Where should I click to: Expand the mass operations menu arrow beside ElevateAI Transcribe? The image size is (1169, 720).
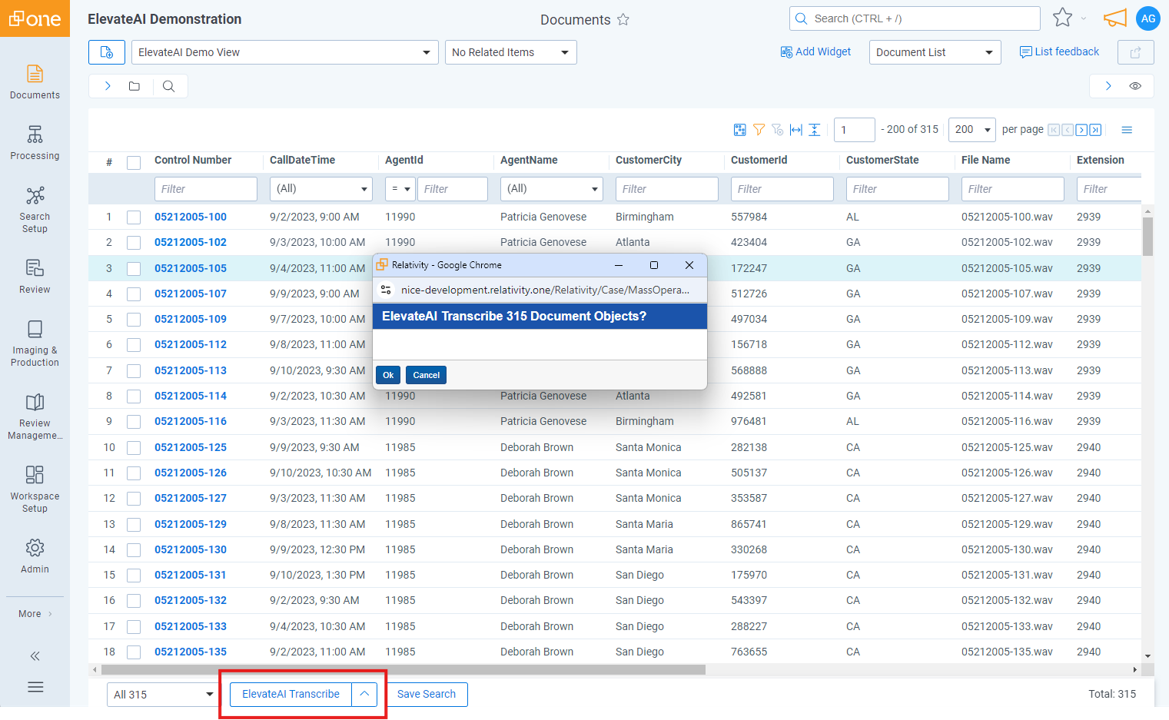pyautogui.click(x=364, y=694)
